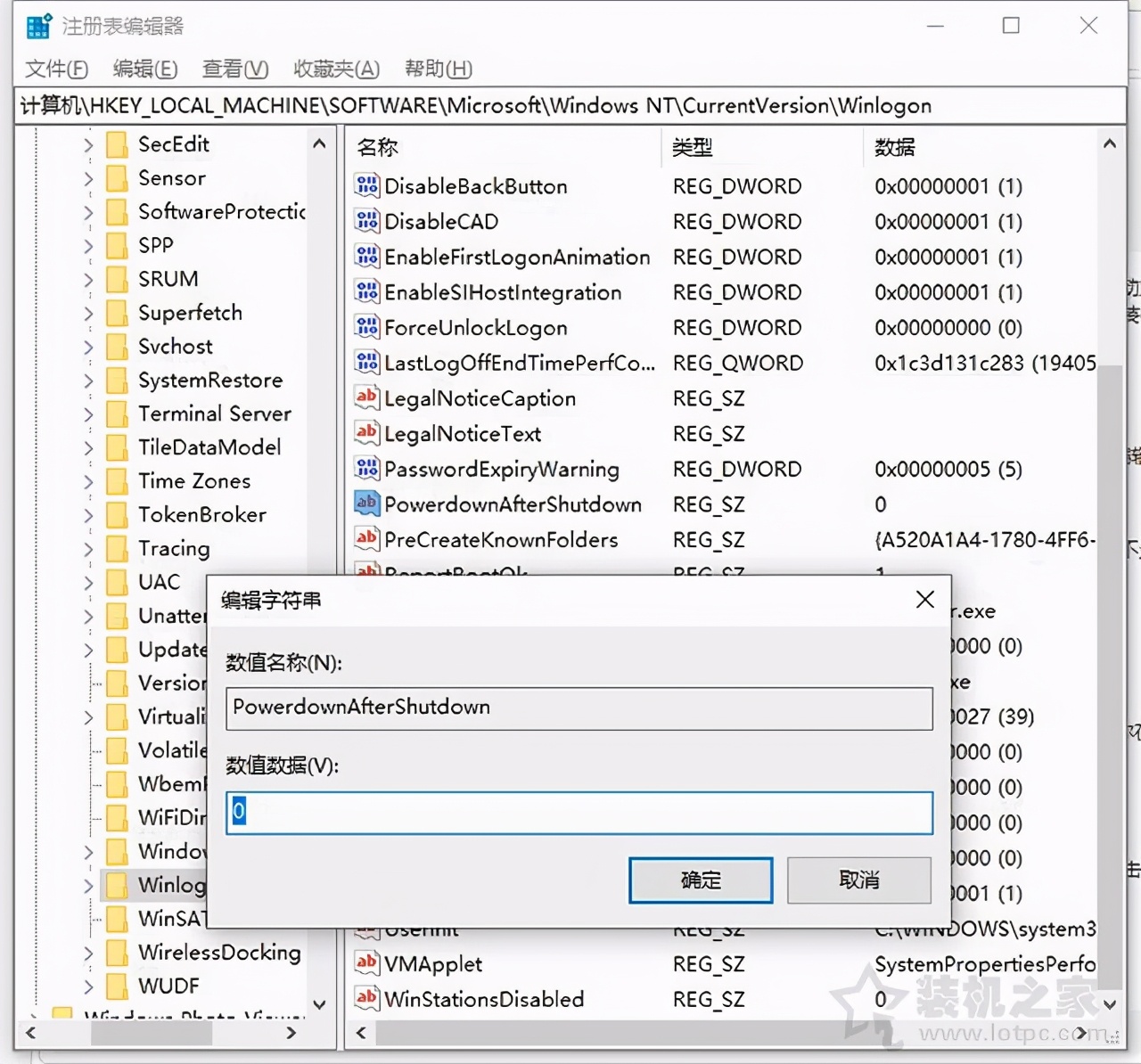Click data 0x00000005 (5) cell
The width and height of the screenshot is (1141, 1064).
(948, 470)
